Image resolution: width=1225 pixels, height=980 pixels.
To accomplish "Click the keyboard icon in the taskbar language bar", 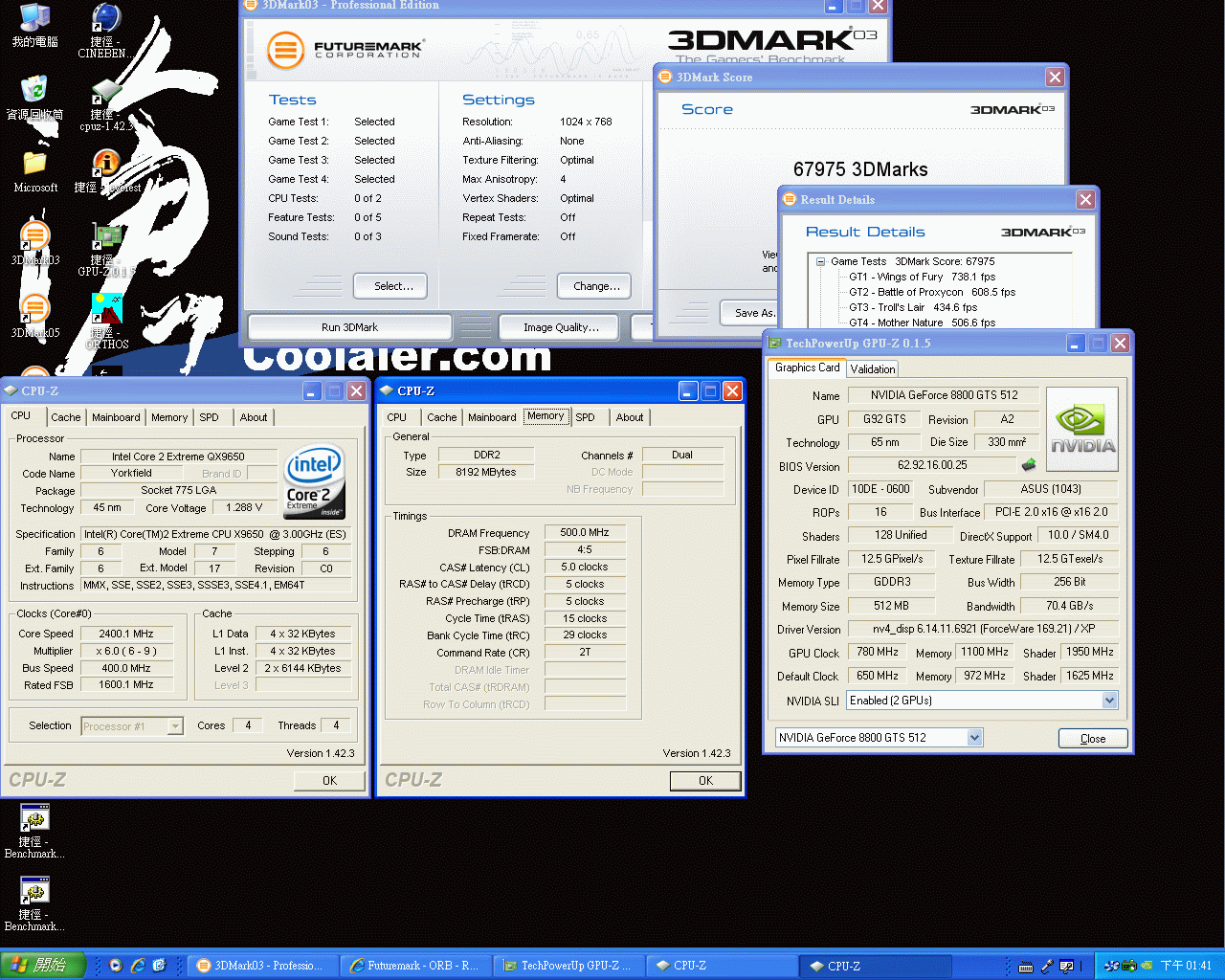I will [1026, 967].
